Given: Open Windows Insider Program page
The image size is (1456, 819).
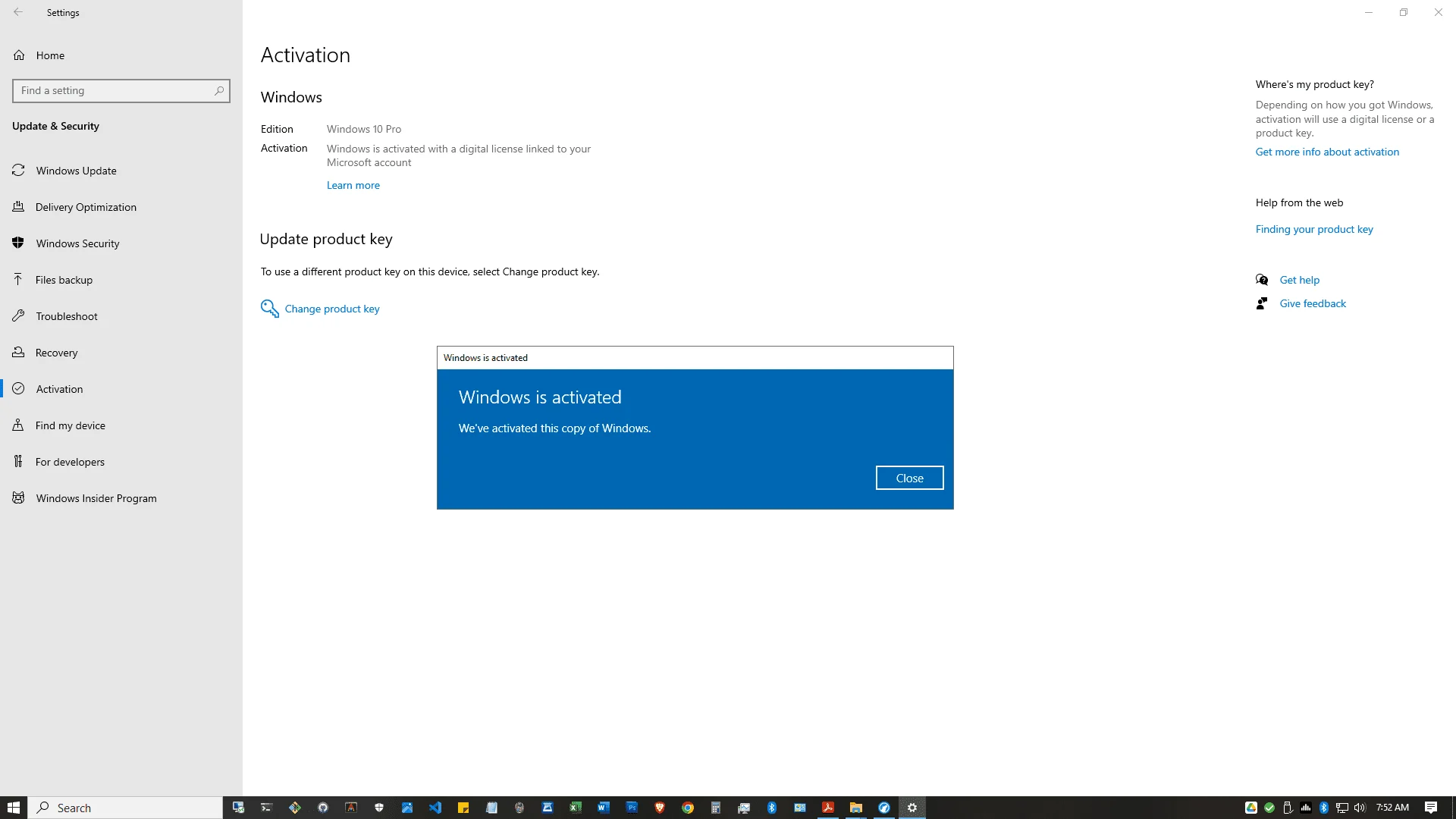Looking at the screenshot, I should [121, 498].
